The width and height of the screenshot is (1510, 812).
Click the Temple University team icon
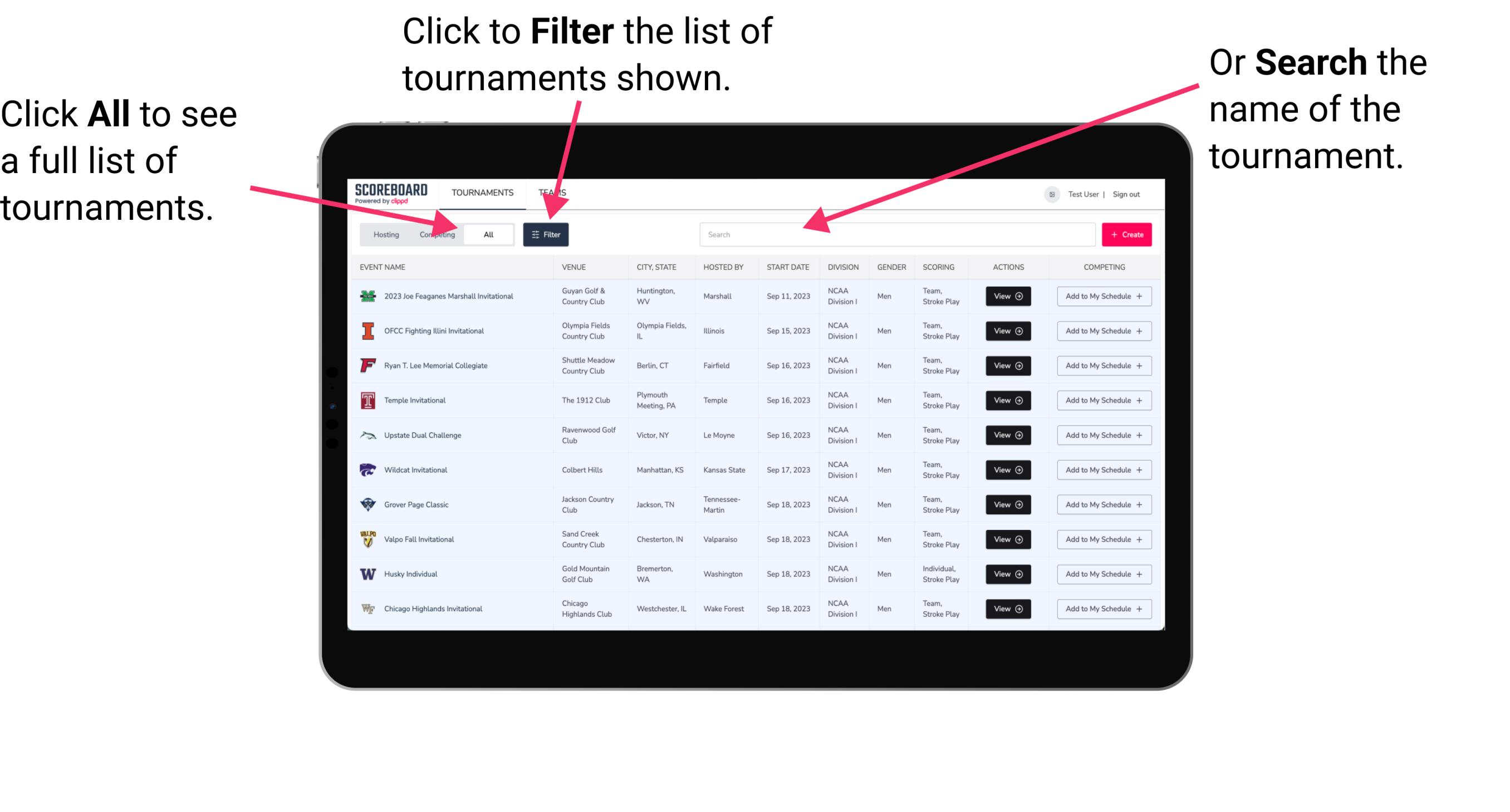pyautogui.click(x=368, y=400)
